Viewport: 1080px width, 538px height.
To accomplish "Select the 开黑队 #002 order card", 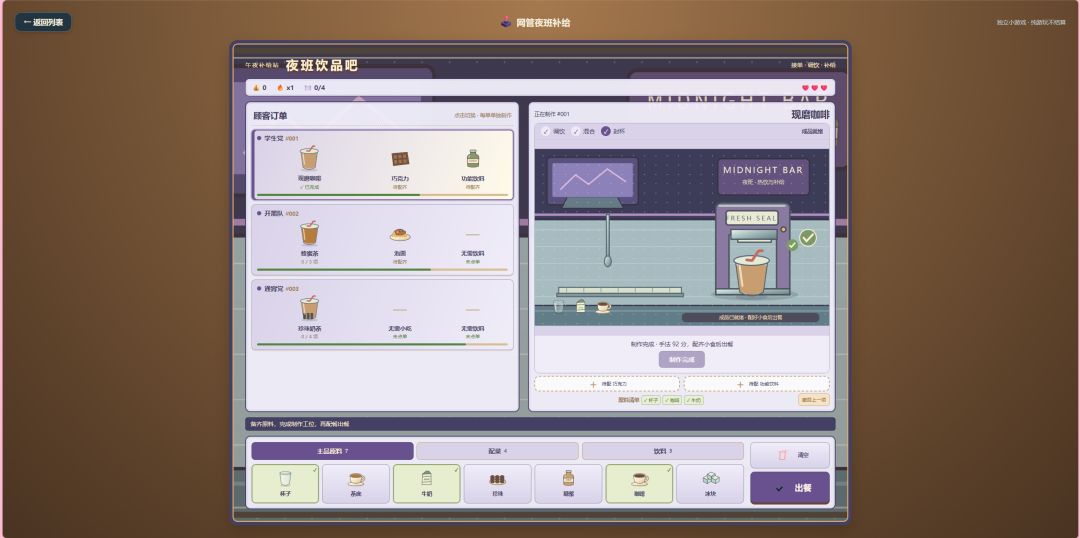I will pos(382,240).
